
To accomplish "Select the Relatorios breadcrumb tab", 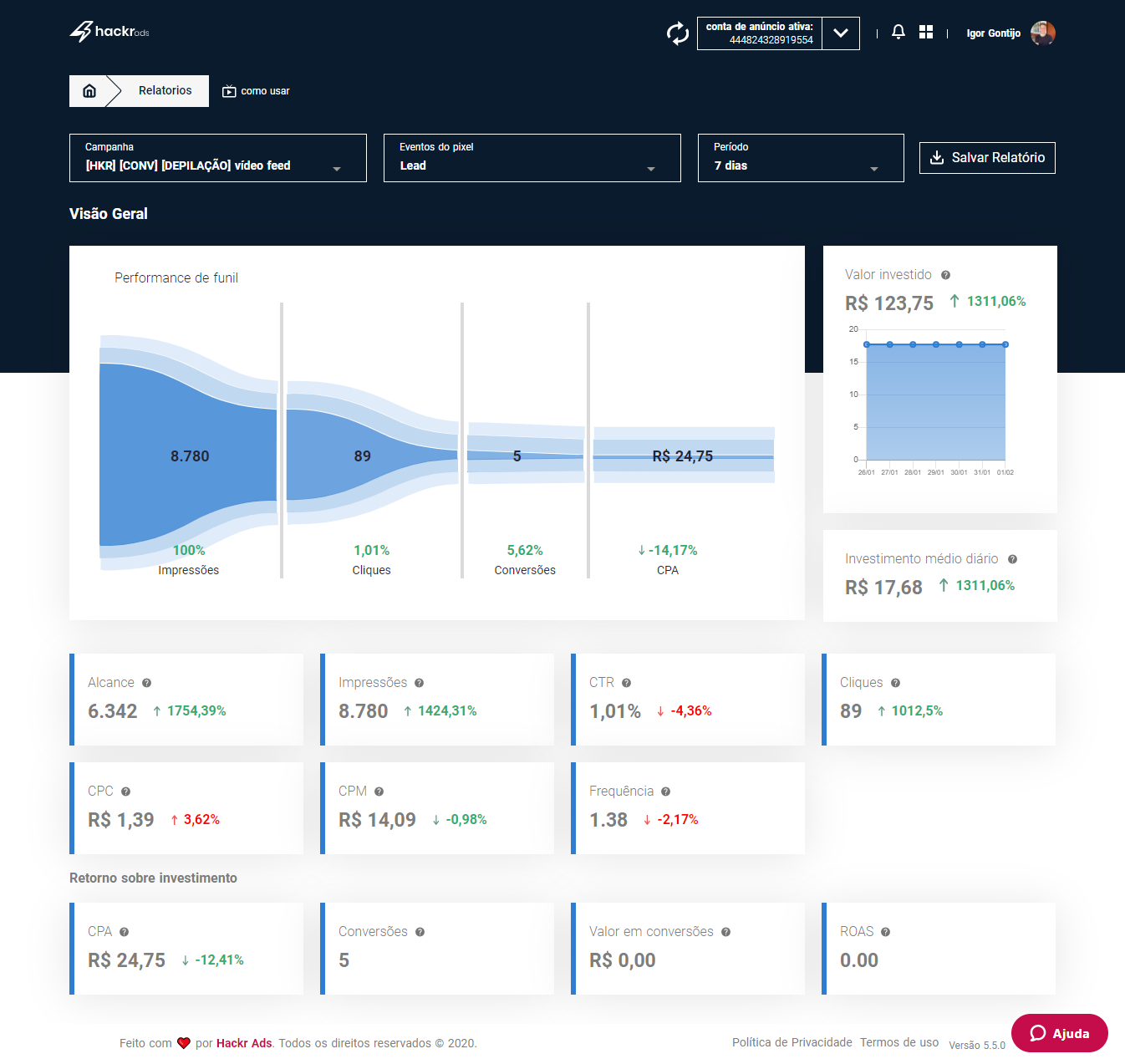I will pos(165,91).
